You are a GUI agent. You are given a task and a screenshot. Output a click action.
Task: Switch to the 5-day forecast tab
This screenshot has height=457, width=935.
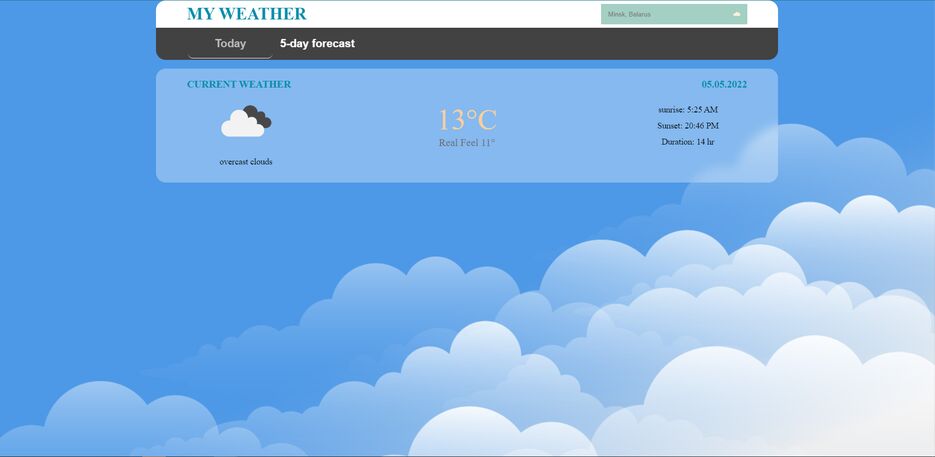(317, 44)
